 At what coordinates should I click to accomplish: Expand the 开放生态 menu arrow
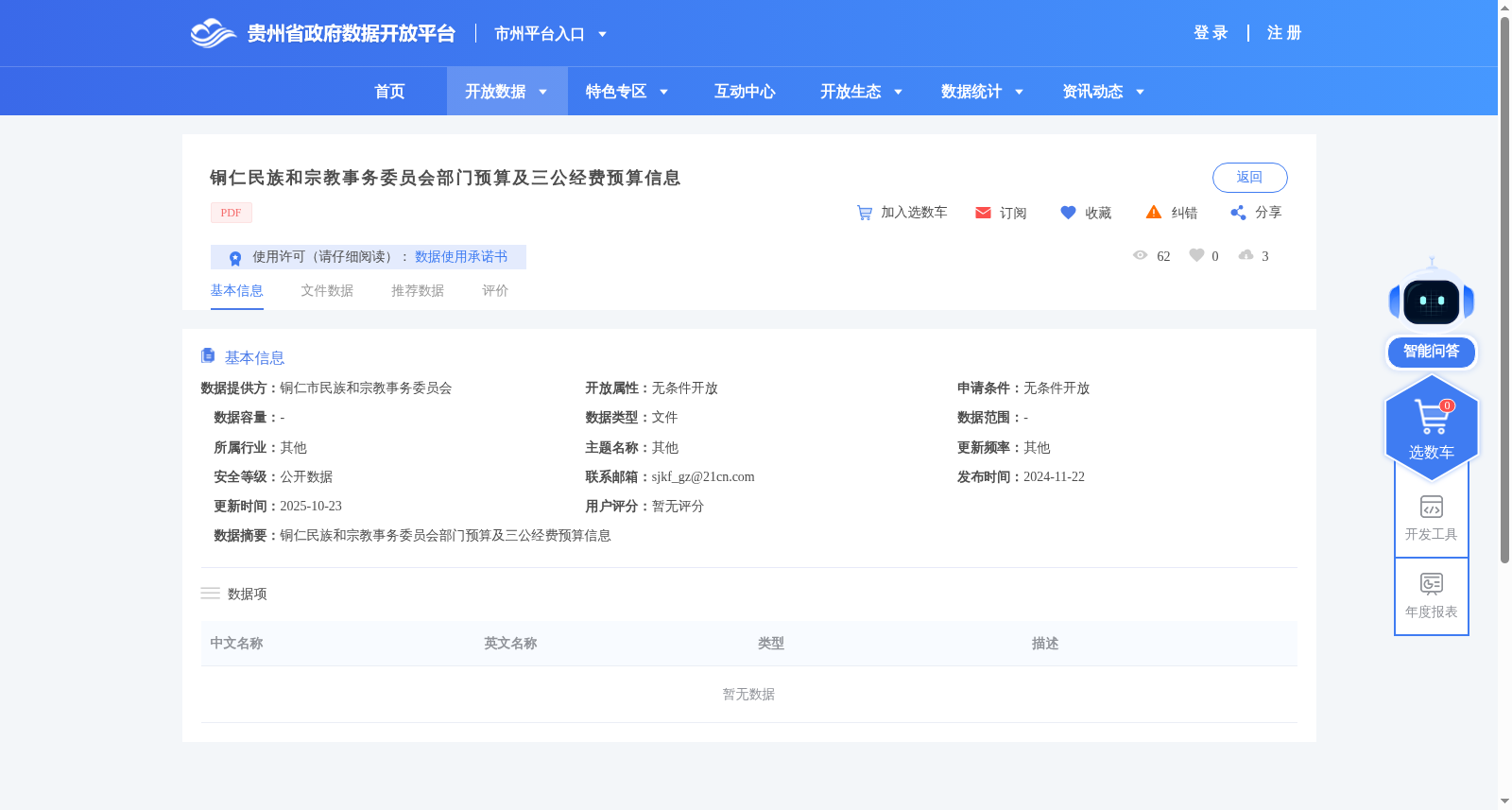click(x=898, y=93)
